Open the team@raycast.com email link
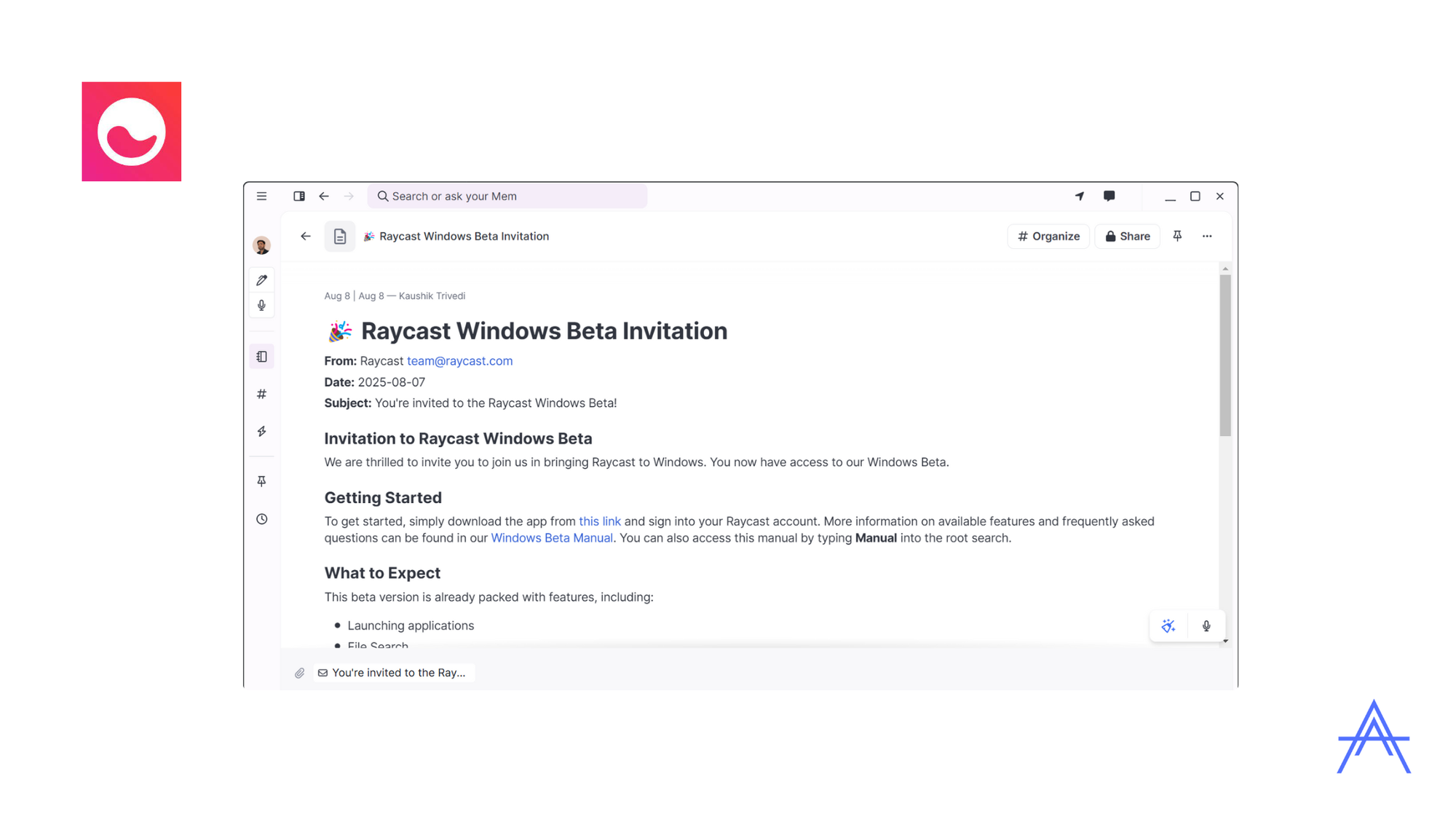1456x819 pixels. coord(459,361)
